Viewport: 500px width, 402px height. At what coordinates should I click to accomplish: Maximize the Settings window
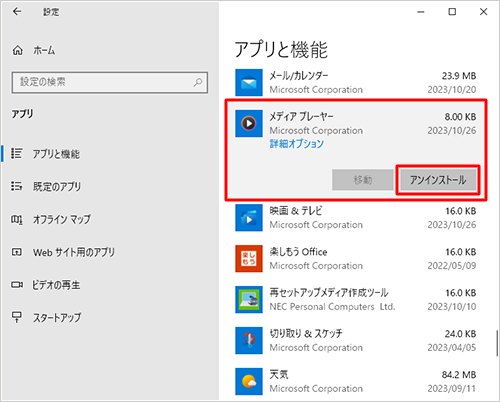click(452, 12)
